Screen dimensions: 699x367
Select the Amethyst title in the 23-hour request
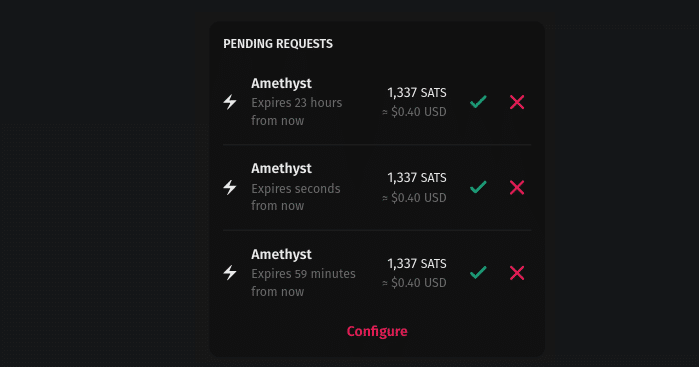[x=281, y=84]
